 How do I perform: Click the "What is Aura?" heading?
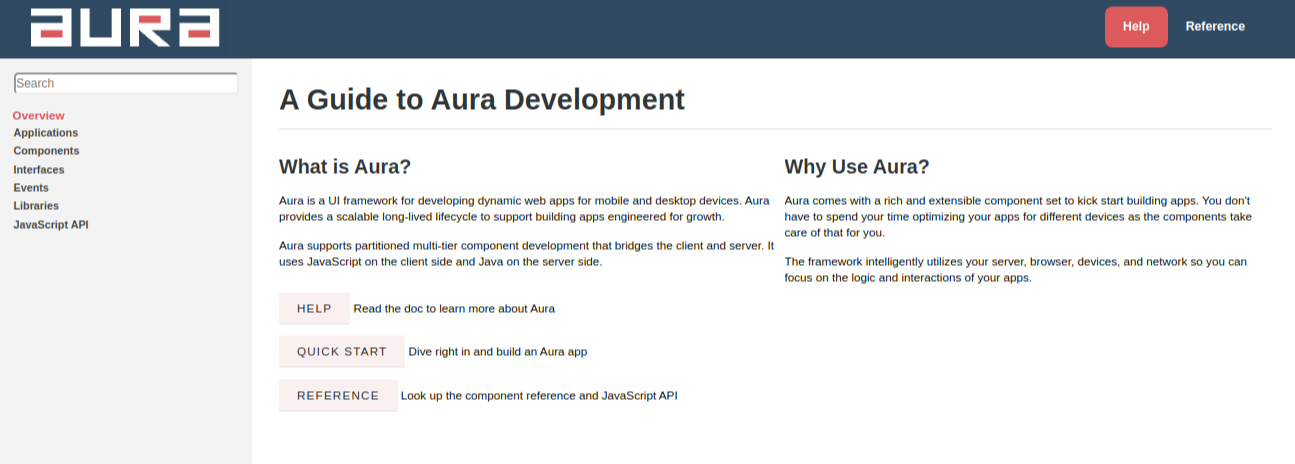(x=345, y=167)
